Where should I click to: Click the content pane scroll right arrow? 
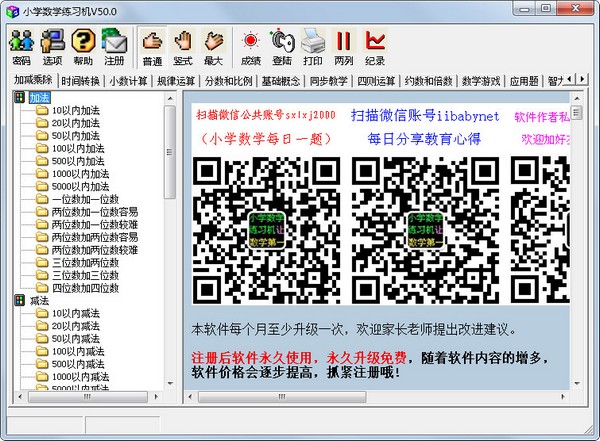(562, 397)
